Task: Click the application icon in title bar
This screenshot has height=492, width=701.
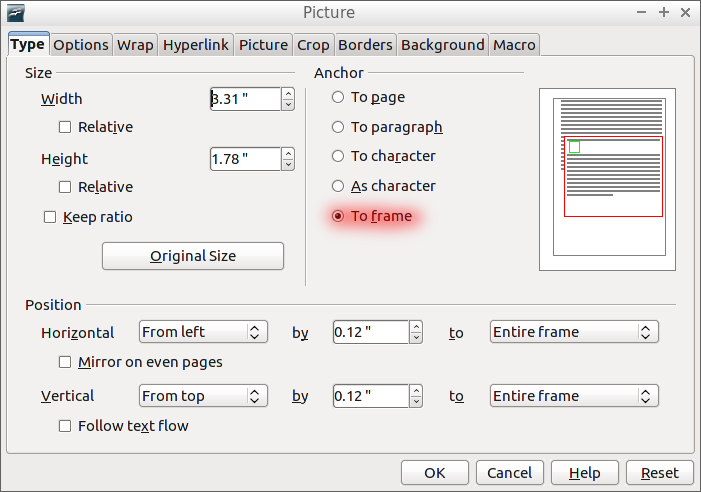Action: coord(16,13)
